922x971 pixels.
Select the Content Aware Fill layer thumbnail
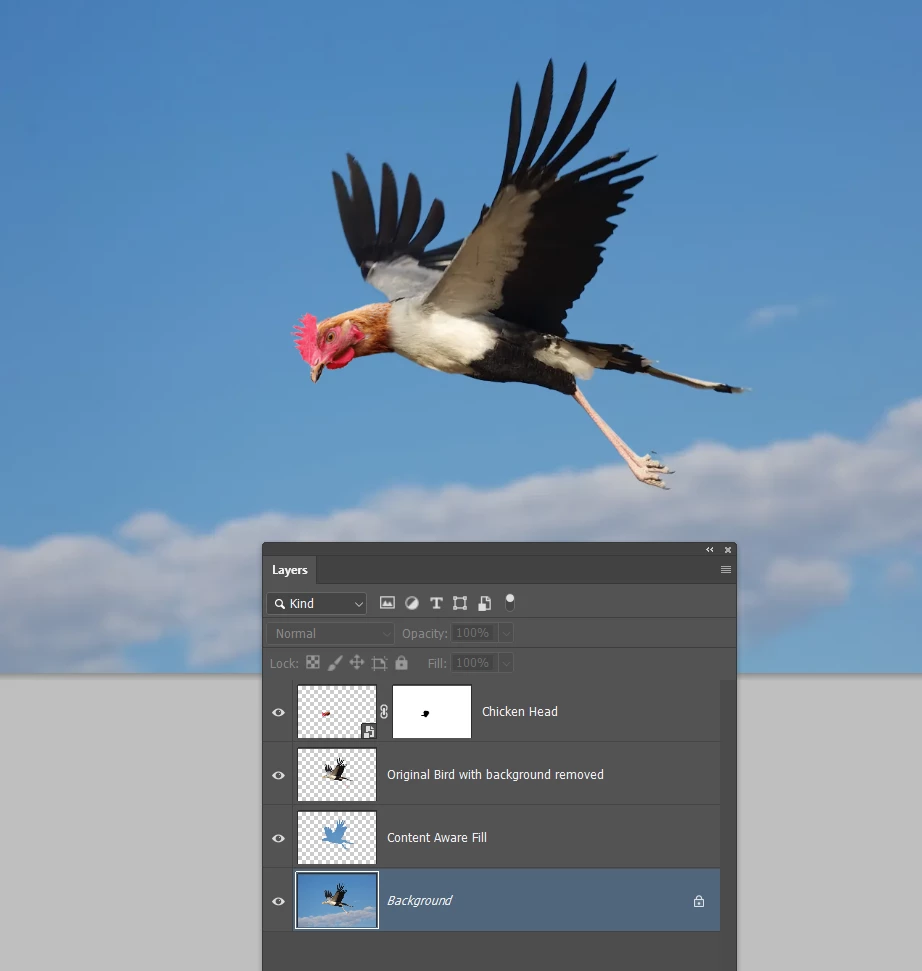[337, 838]
